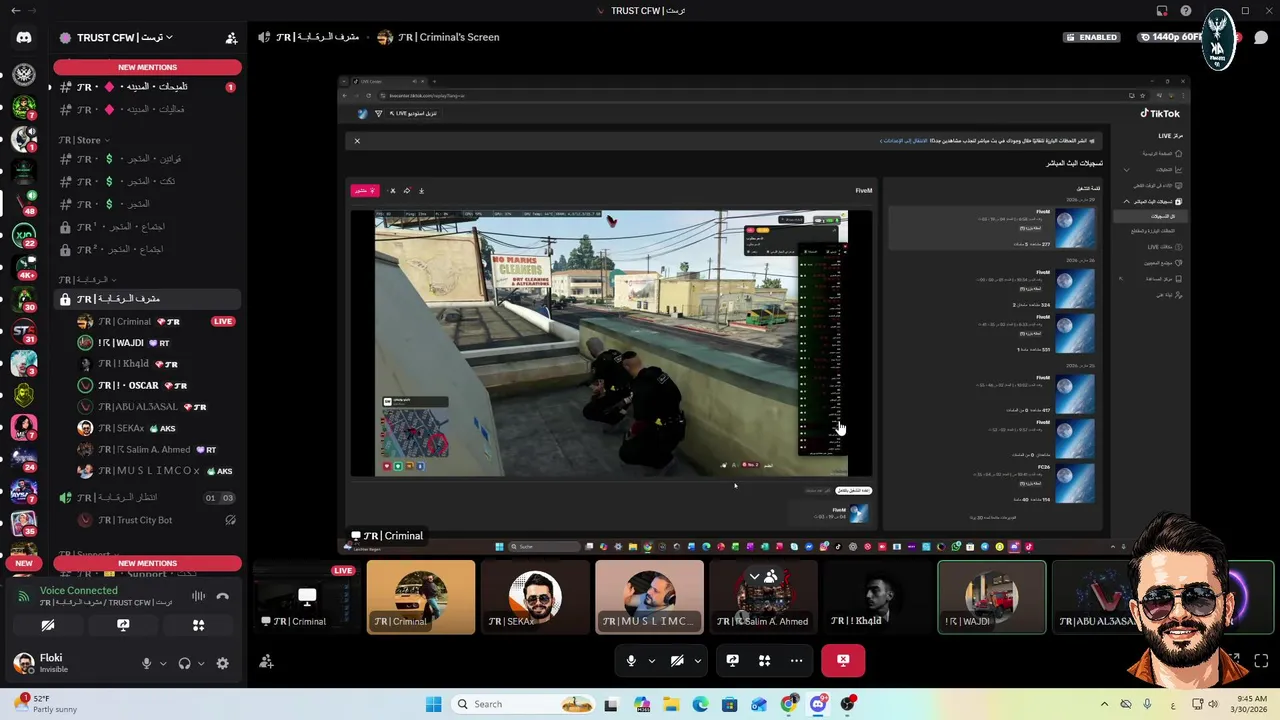
Task: Open microphone input options arrow in user panel
Action: [162, 663]
